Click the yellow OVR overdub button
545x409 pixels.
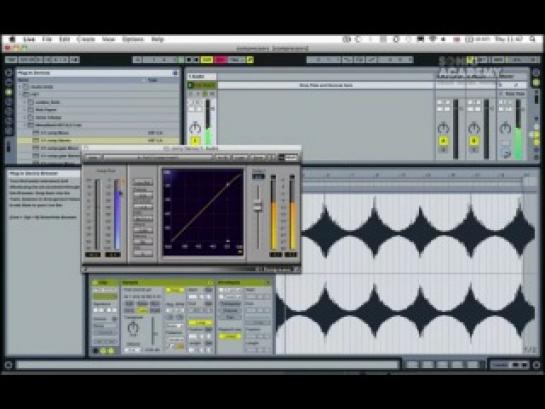pyautogui.click(x=206, y=60)
